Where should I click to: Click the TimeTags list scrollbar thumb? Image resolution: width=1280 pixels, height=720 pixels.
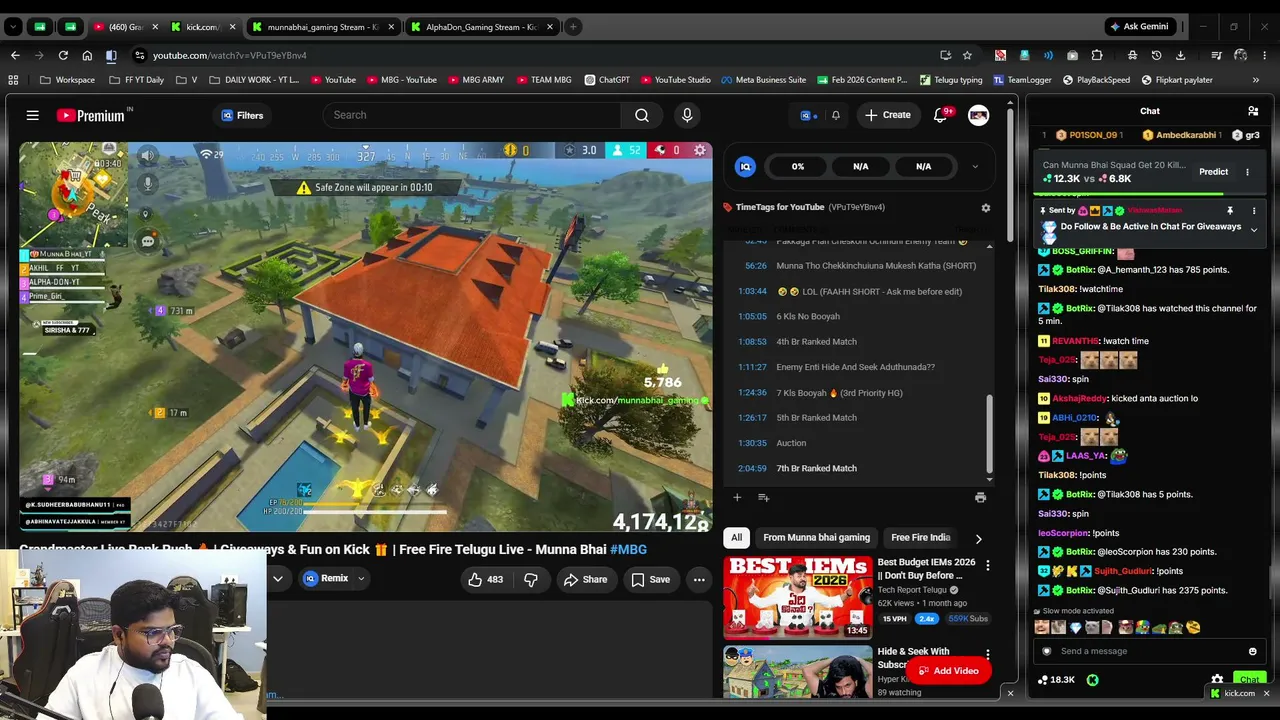[x=990, y=432]
